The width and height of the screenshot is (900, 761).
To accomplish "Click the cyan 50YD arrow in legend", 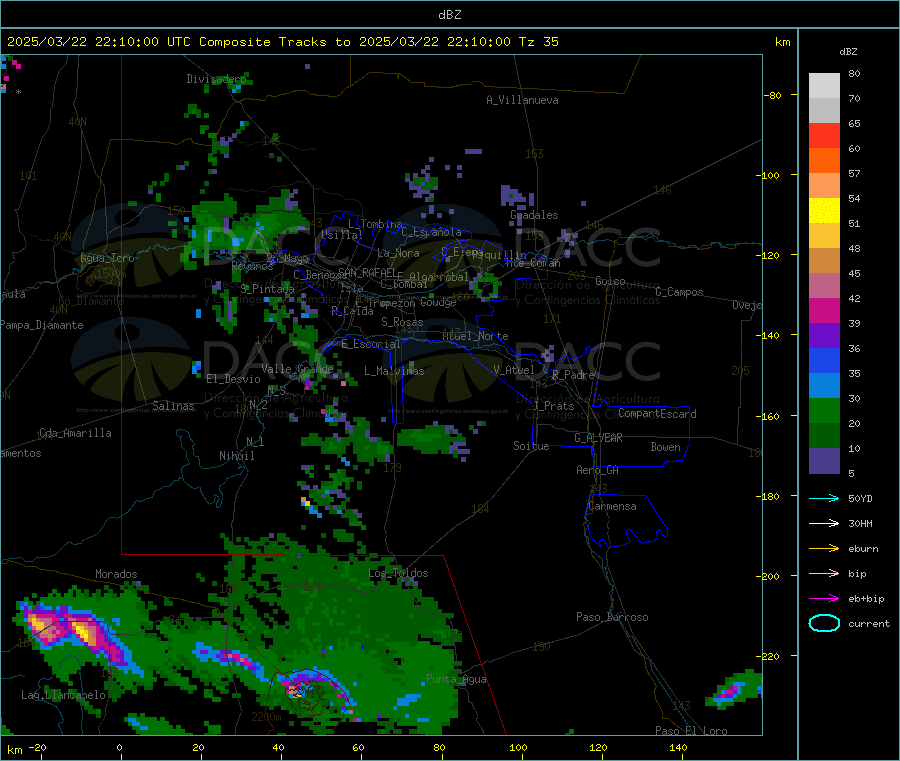I will click(x=824, y=498).
